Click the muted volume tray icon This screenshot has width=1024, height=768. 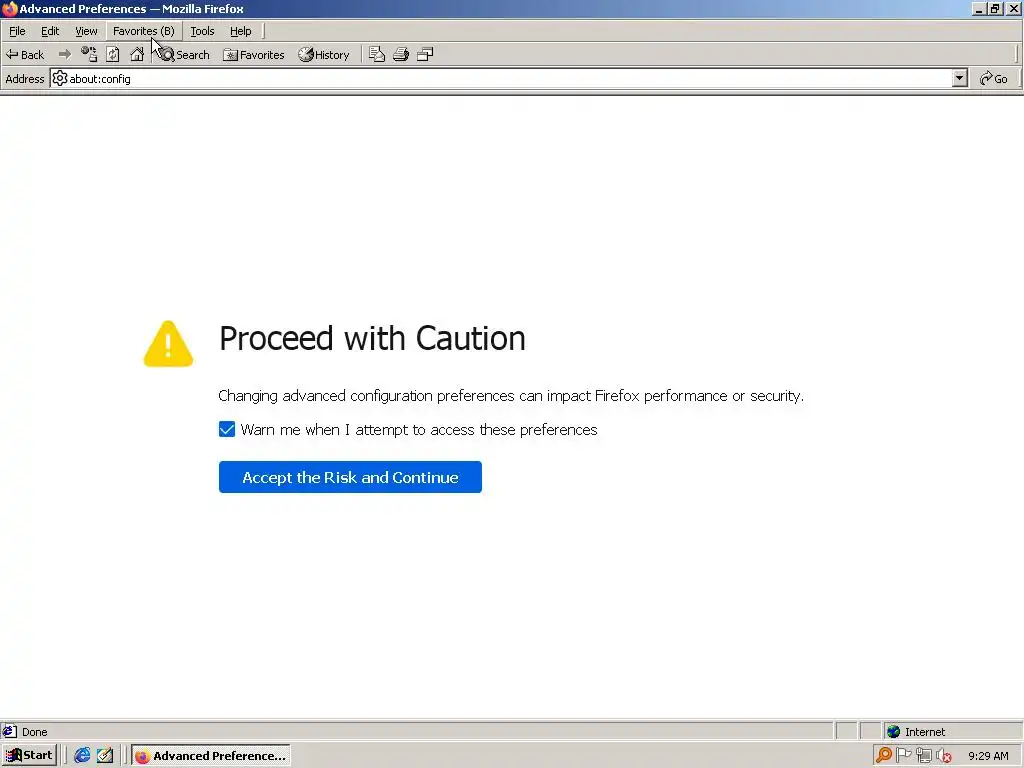click(x=944, y=756)
